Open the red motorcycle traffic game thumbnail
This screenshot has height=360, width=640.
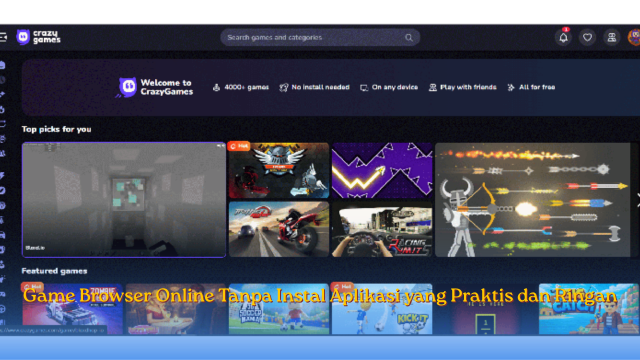[x=279, y=229]
